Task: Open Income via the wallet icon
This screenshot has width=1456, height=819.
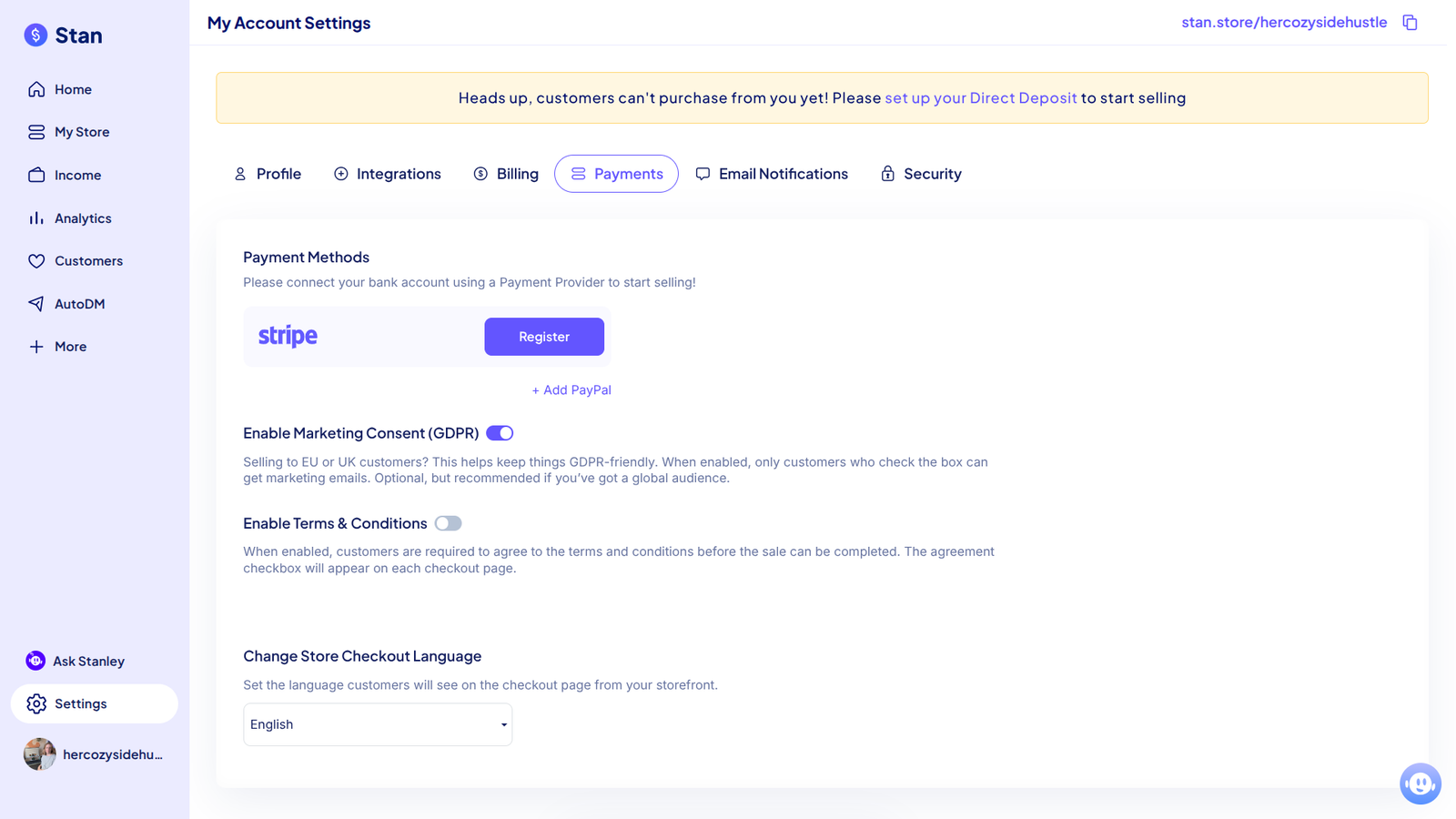Action: pyautogui.click(x=36, y=175)
